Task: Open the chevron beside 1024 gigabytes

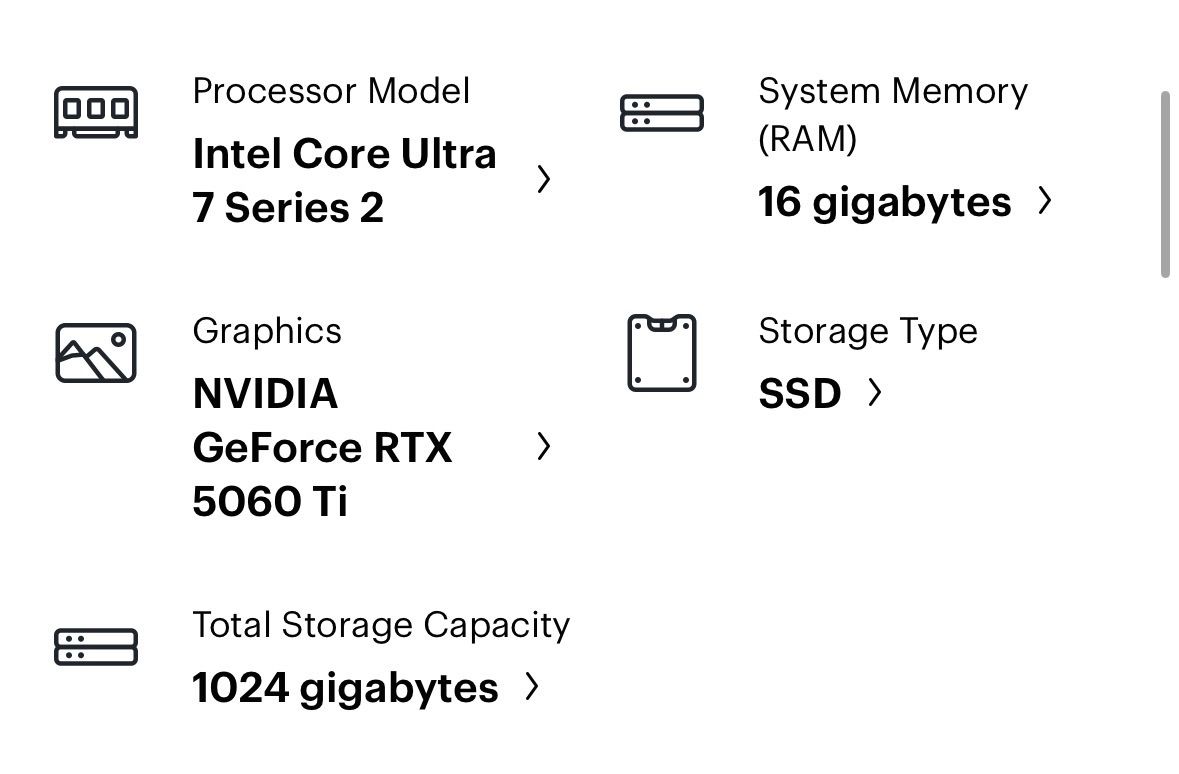Action: pos(531,687)
